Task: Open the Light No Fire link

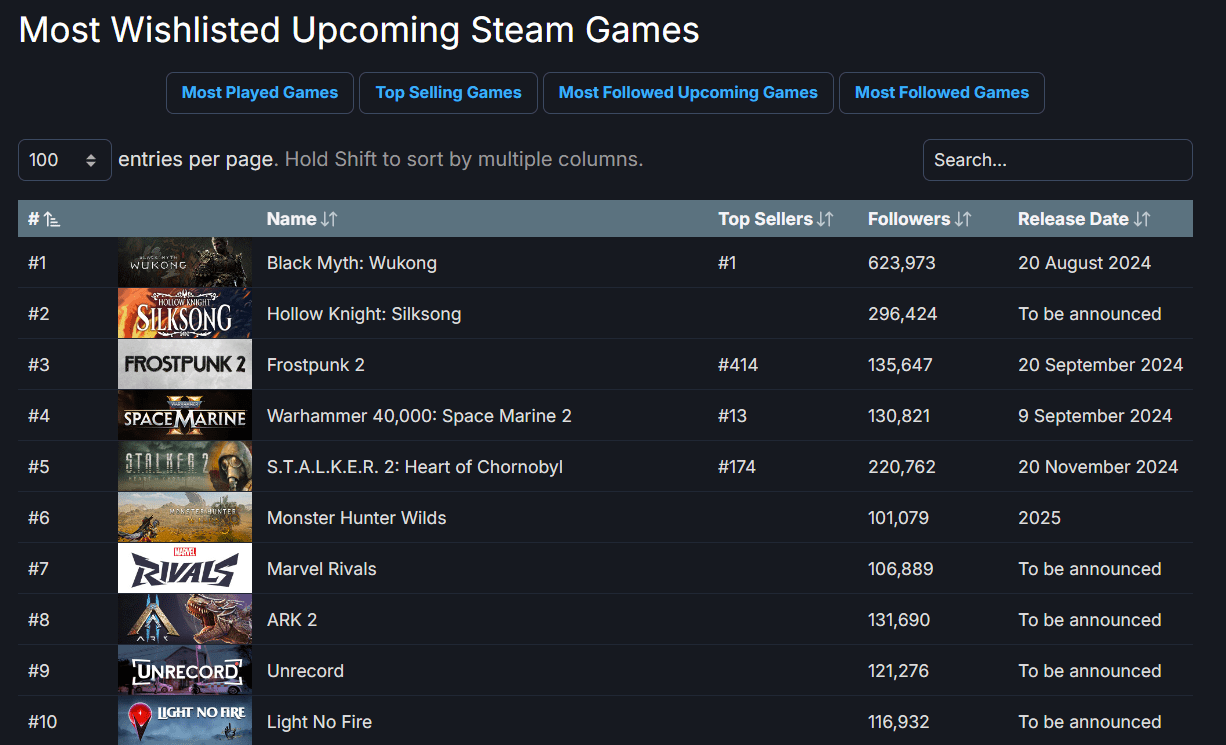Action: 319,722
